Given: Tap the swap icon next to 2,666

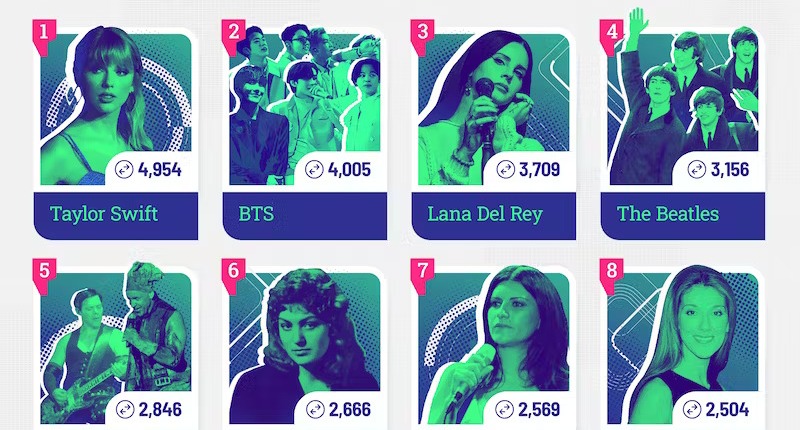Looking at the screenshot, I should point(316,408).
